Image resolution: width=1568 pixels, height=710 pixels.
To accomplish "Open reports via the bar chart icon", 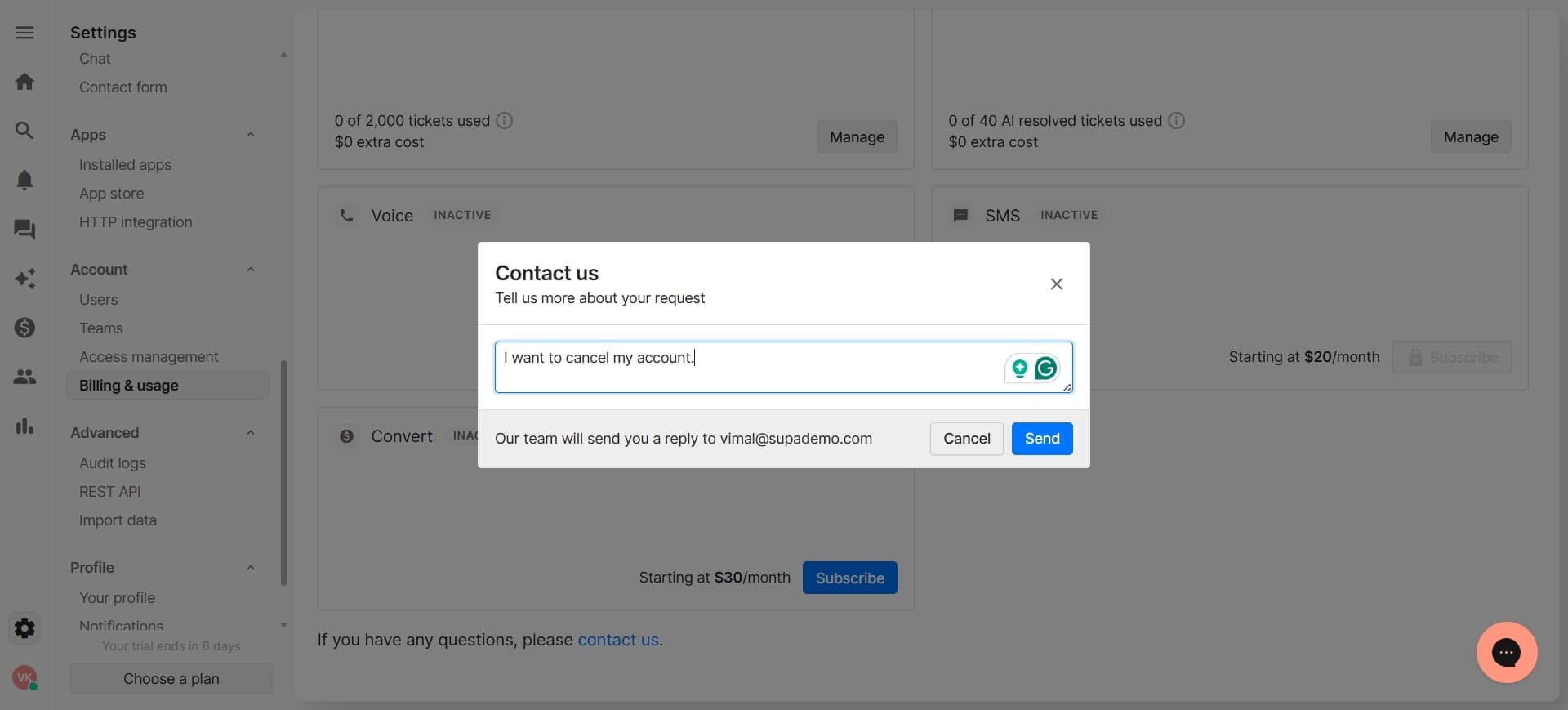I will [24, 426].
